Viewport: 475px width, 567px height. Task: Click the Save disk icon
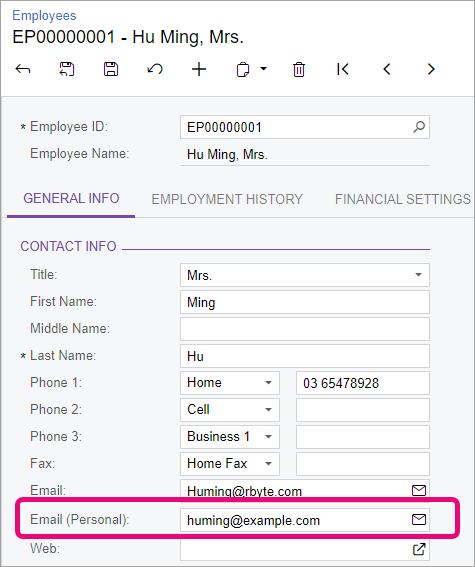coord(111,69)
